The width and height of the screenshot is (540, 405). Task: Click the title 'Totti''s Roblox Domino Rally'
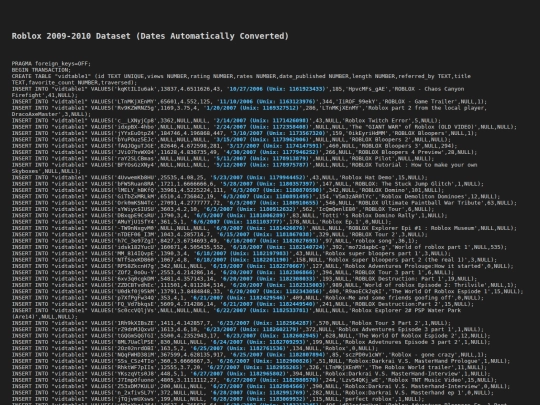coord(375,216)
